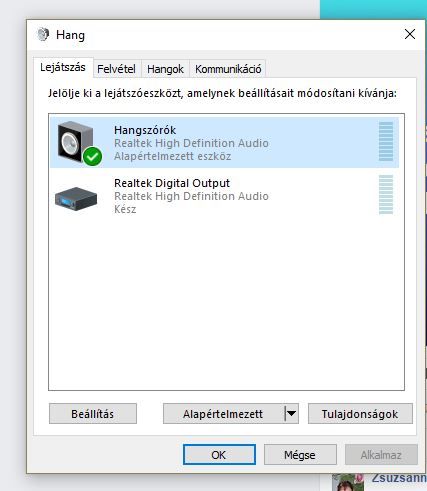Click the Realtek Digital Output level meter
The height and width of the screenshot is (491, 427).
click(386, 194)
